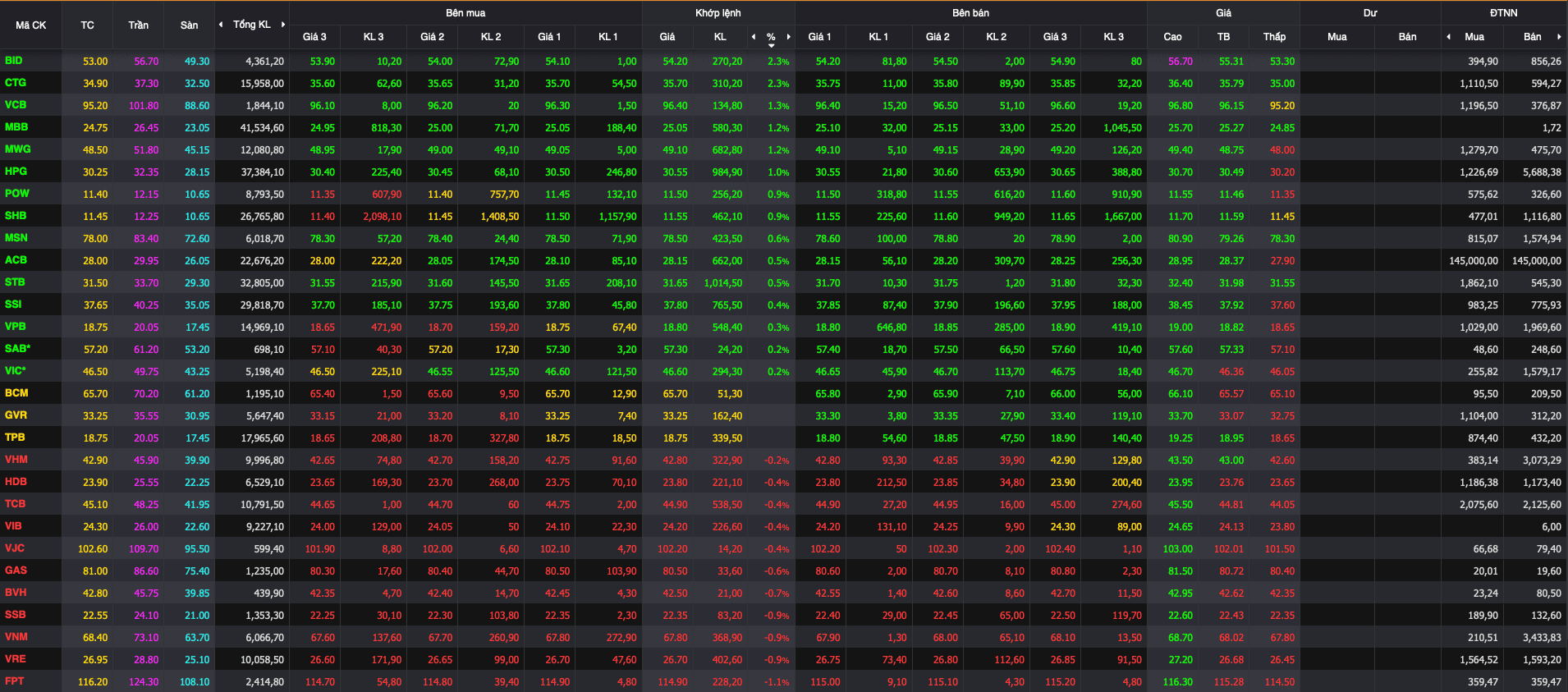Click the Bán header under Dư
The width and height of the screenshot is (1568, 692).
point(1407,37)
